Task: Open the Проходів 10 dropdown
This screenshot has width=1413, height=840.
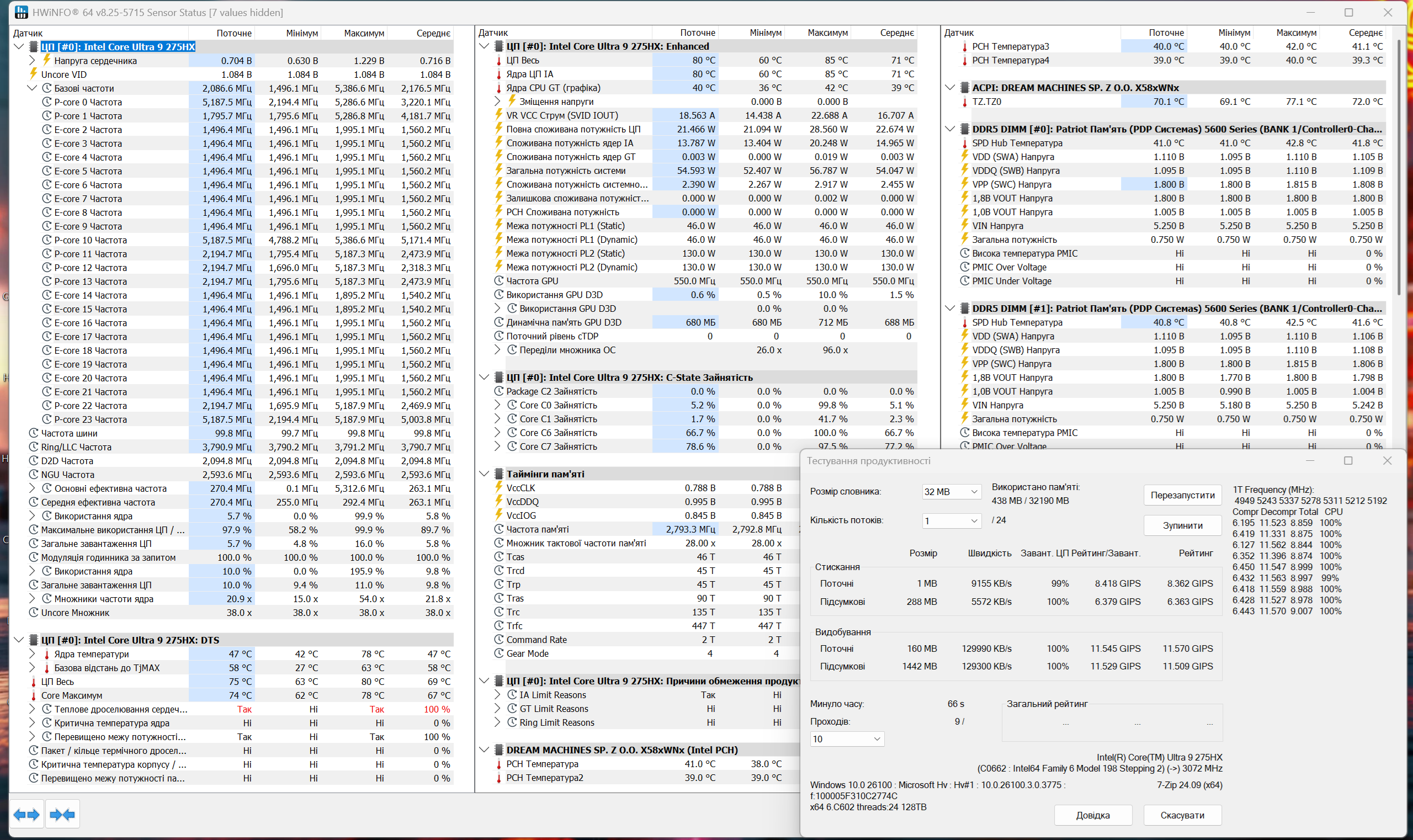Action: click(847, 738)
